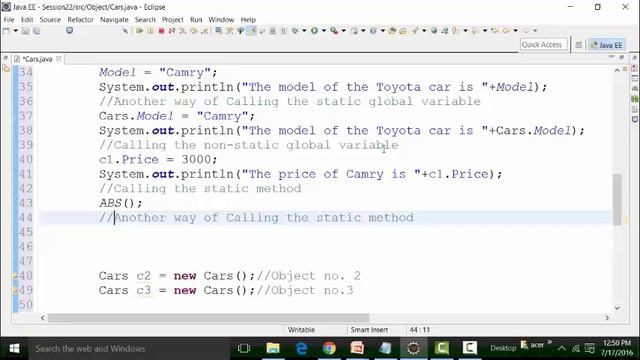
Task: Click the Suspend debug icon
Action: point(151,31)
